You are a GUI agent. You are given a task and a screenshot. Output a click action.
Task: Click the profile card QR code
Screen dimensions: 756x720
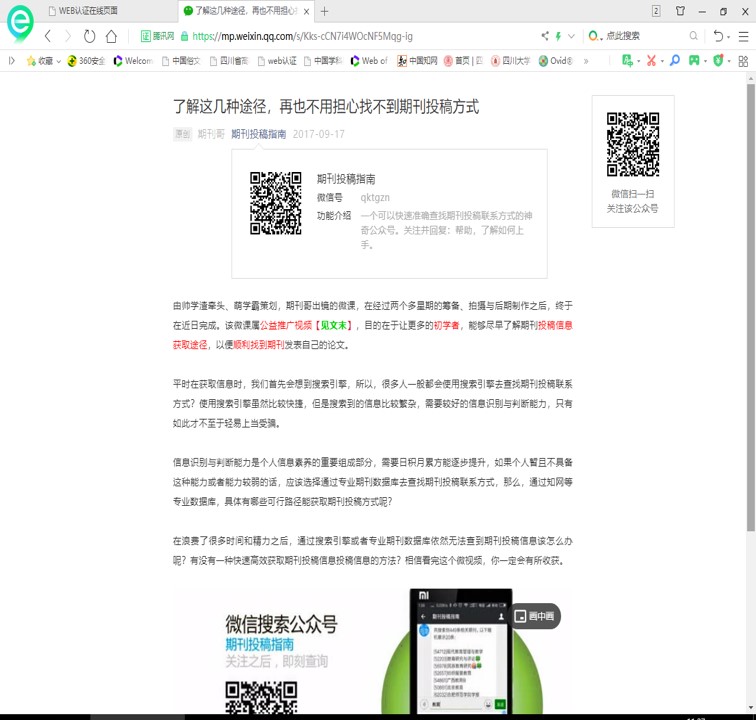[x=275, y=203]
